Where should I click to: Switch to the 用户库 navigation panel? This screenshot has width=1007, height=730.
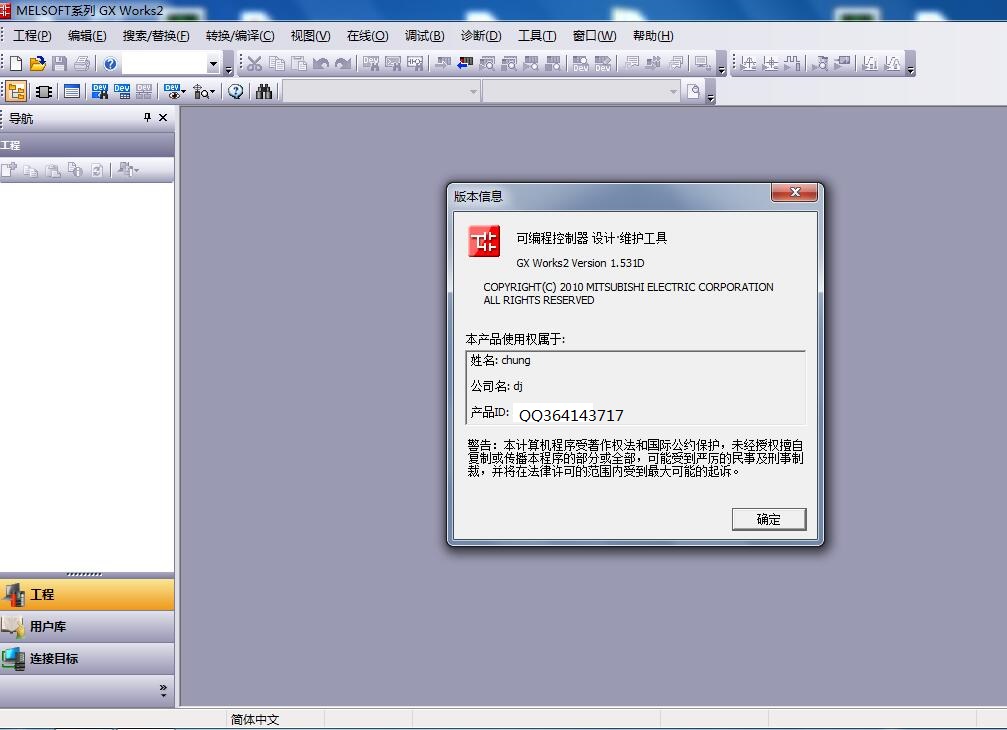click(x=47, y=627)
